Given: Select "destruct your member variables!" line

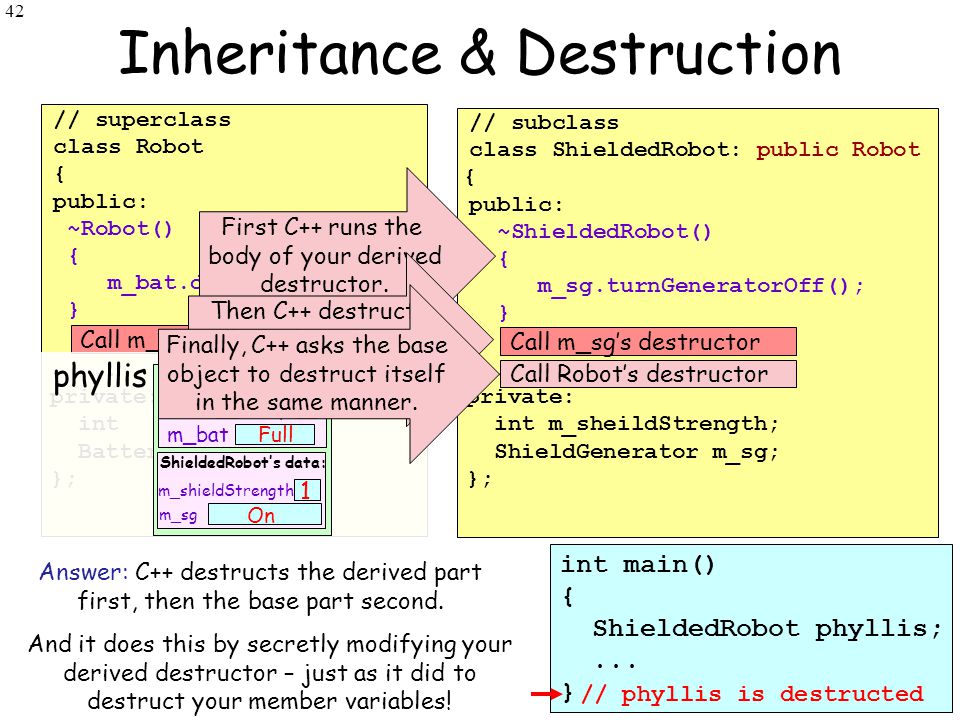Looking at the screenshot, I should (x=269, y=701).
